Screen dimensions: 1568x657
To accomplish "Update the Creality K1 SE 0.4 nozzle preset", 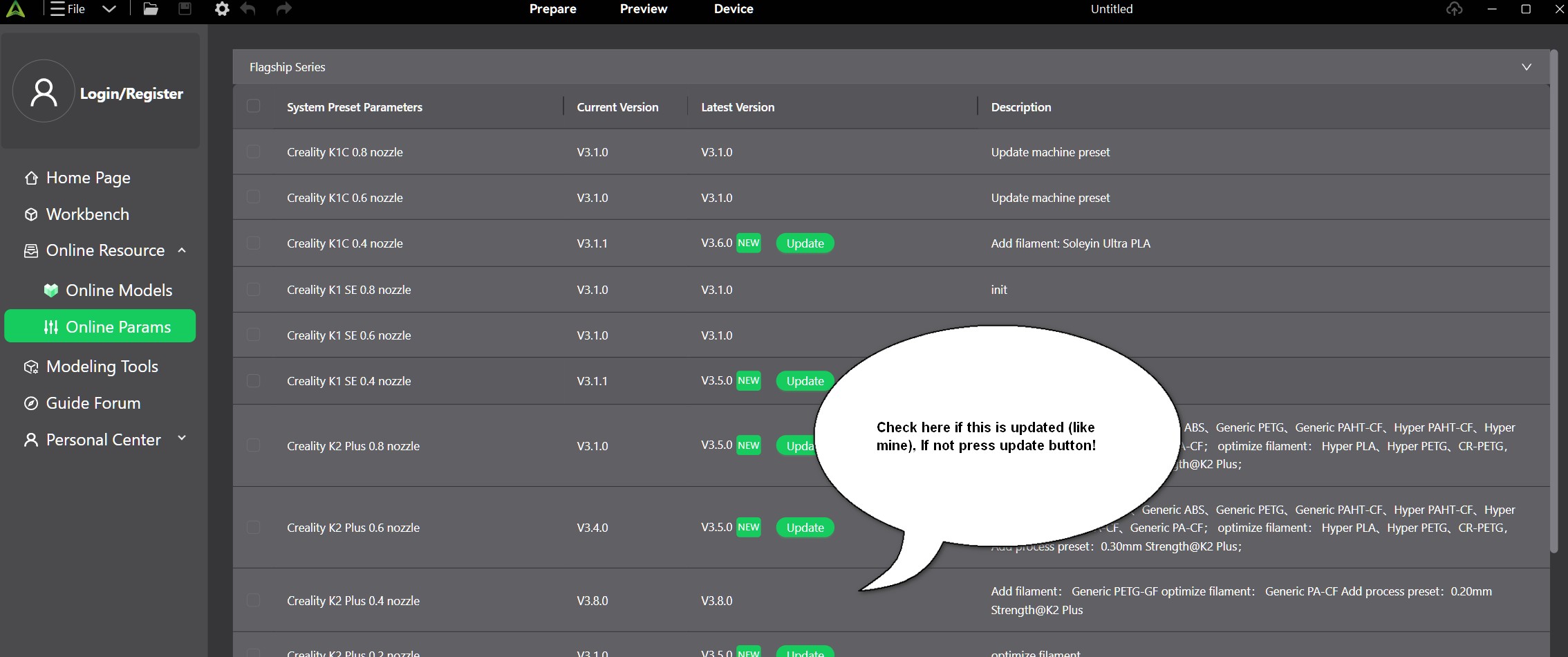I will tap(805, 381).
